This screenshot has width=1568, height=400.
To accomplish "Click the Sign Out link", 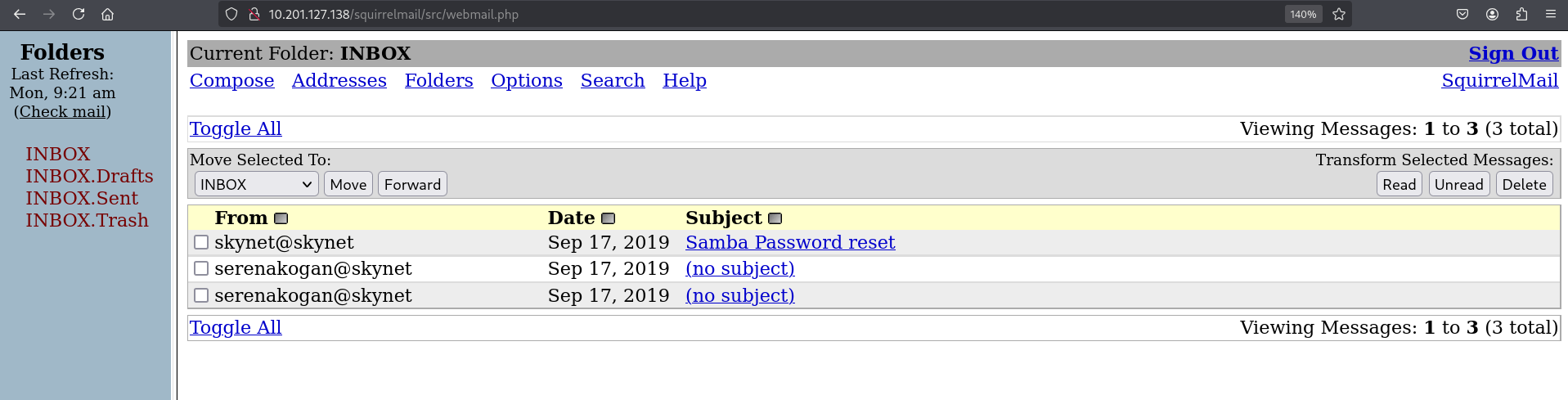I will [x=1512, y=53].
